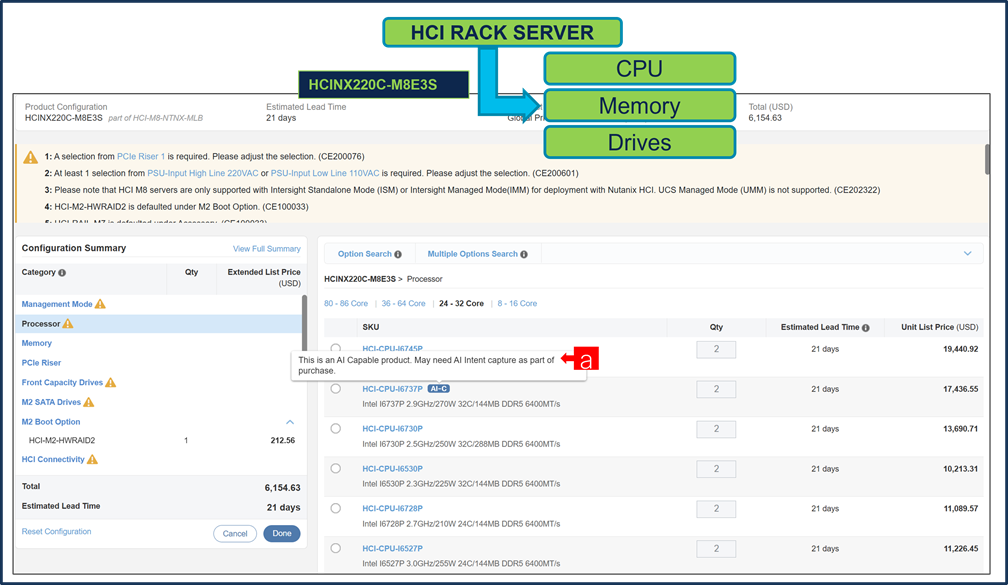Click the warnings banner scrollbar
Screen dimensions: 1008x585
(987, 159)
